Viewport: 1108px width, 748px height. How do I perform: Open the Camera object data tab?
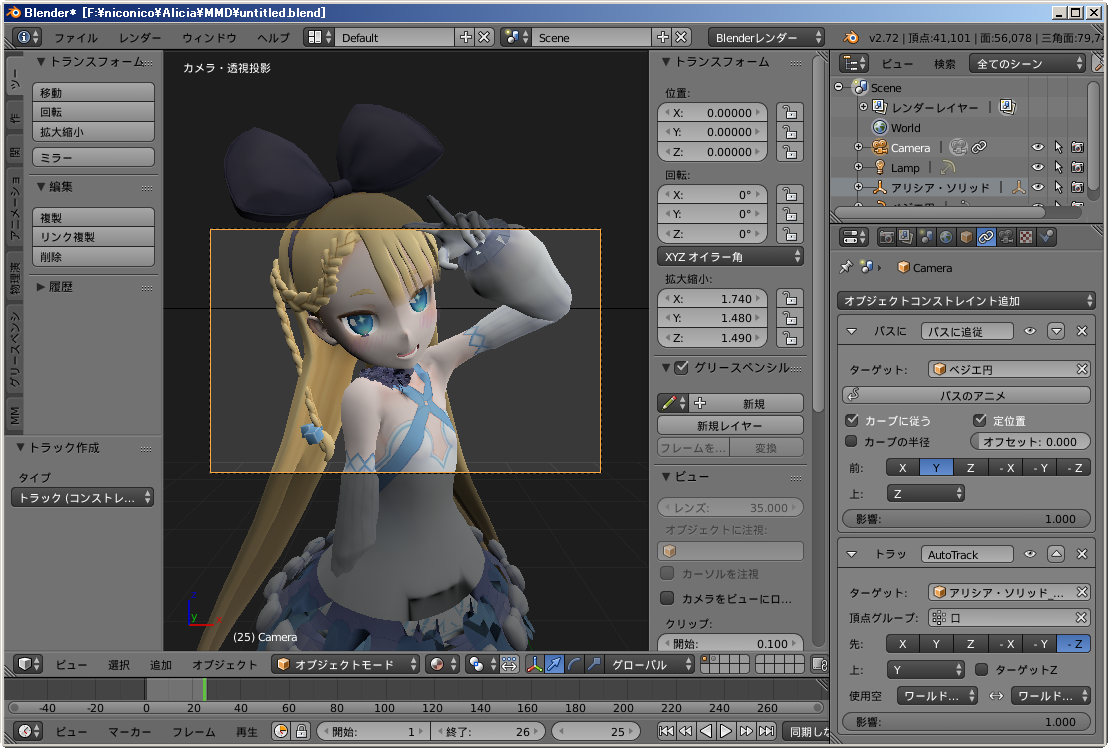coord(1006,237)
